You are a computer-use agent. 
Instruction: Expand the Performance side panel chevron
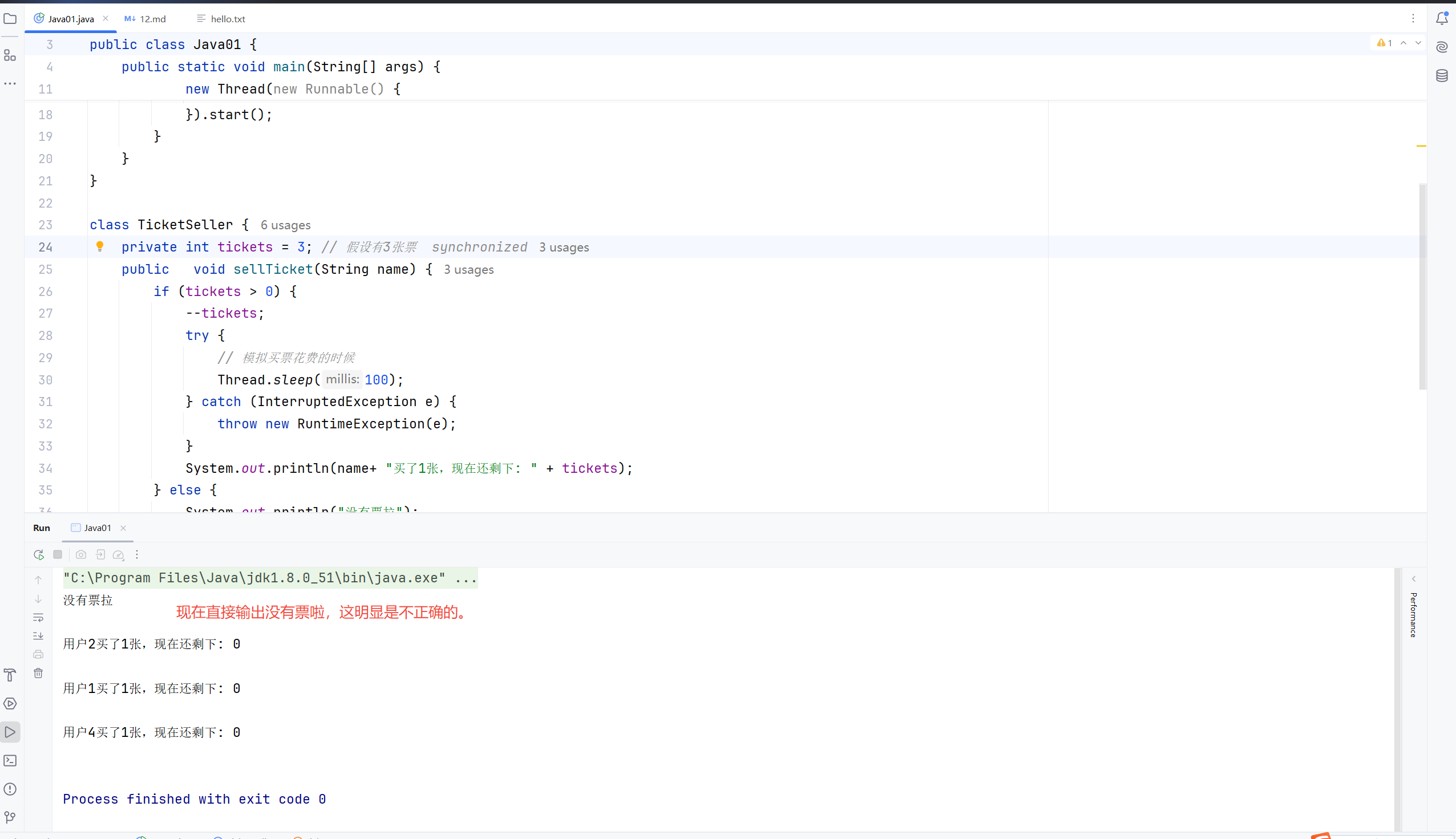(1413, 578)
